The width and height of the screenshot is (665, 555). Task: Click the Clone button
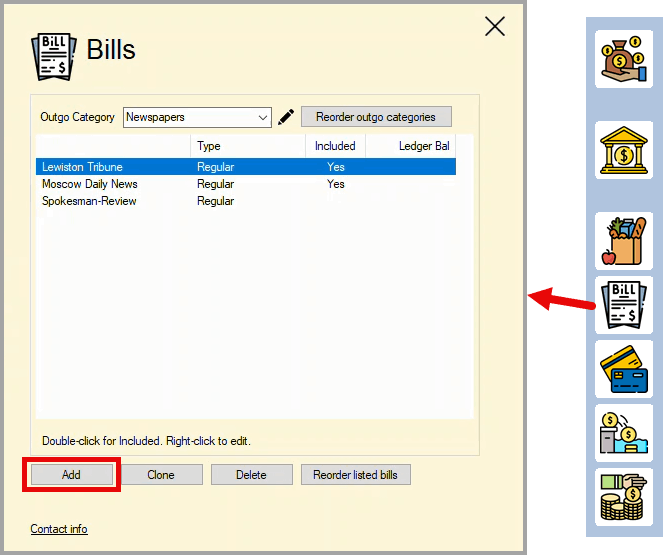161,474
